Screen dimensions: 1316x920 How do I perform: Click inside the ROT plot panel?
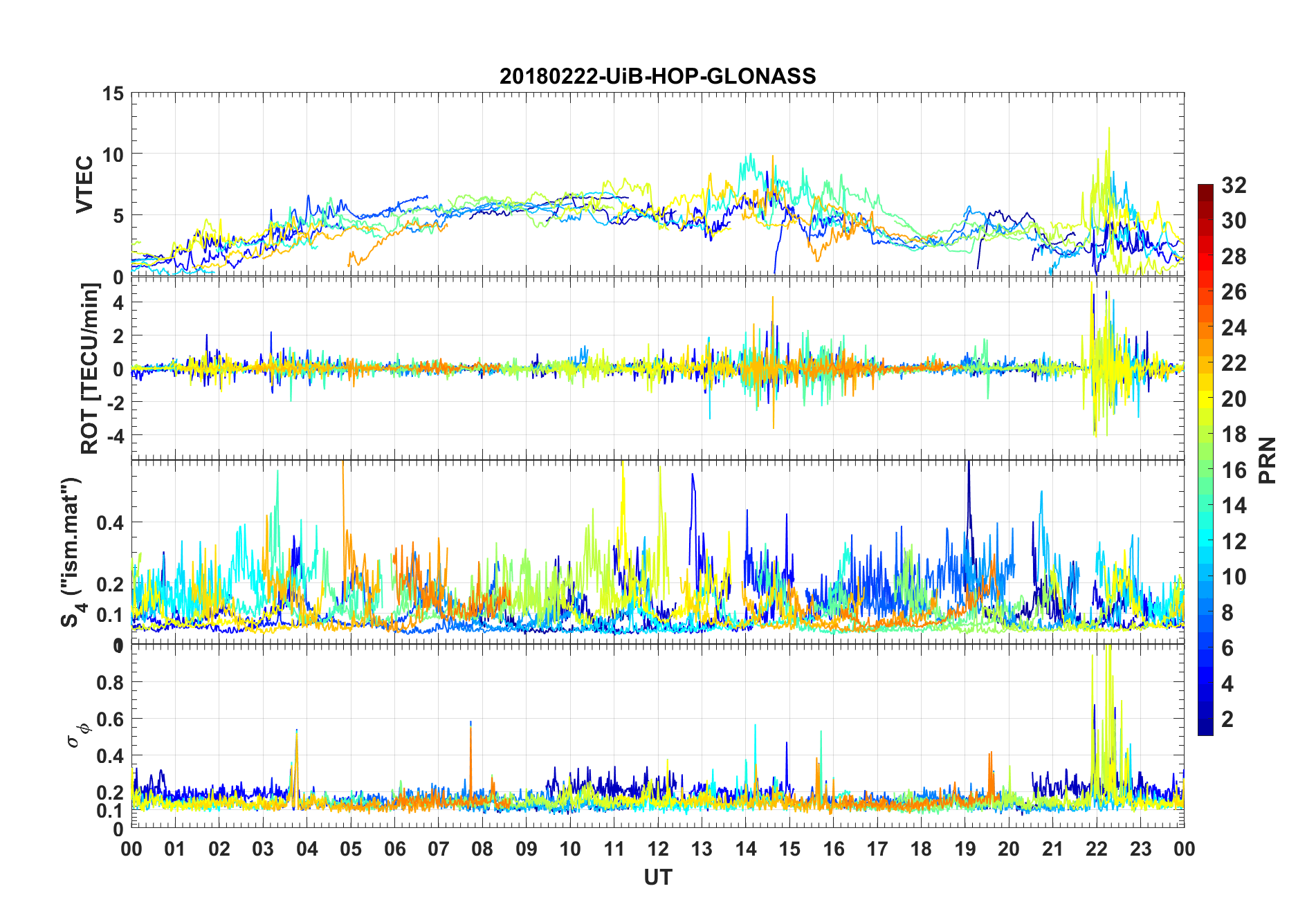click(x=658, y=368)
